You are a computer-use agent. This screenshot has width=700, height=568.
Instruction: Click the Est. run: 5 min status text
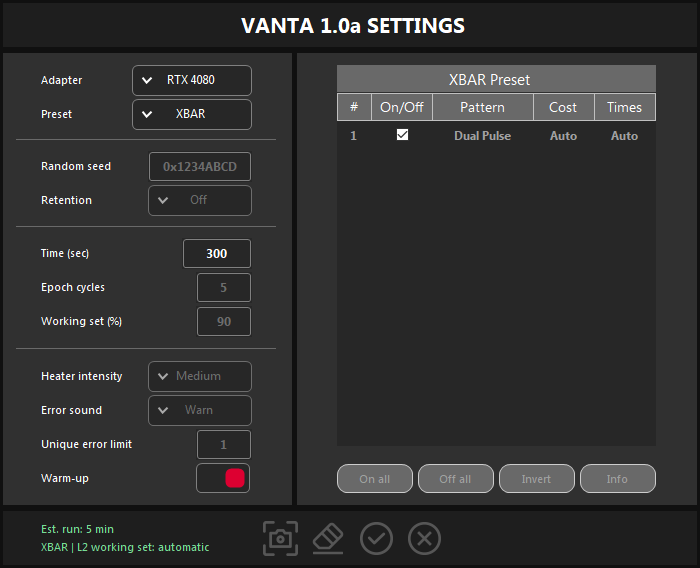pos(77,529)
